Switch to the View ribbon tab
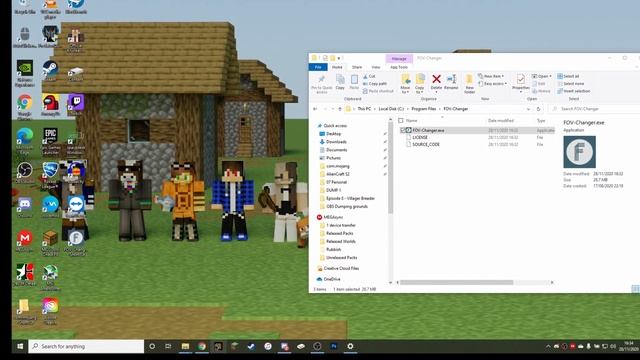 tap(376, 67)
